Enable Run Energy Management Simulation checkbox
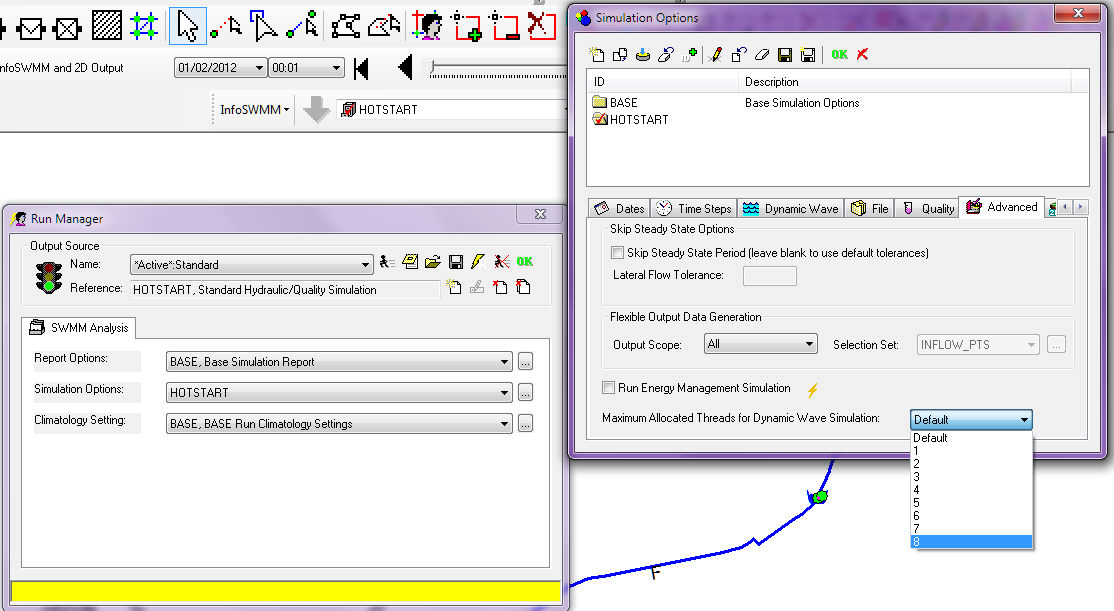 click(608, 387)
